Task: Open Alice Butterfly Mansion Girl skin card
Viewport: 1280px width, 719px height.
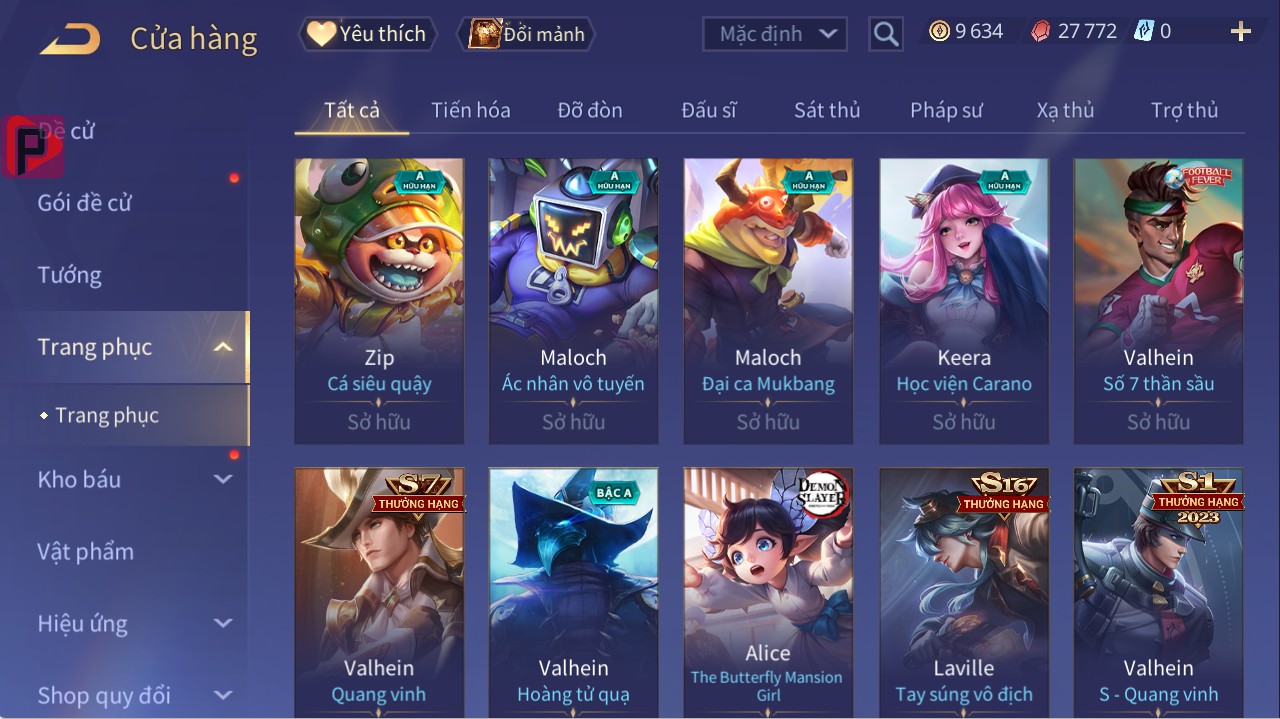Action: (x=768, y=593)
